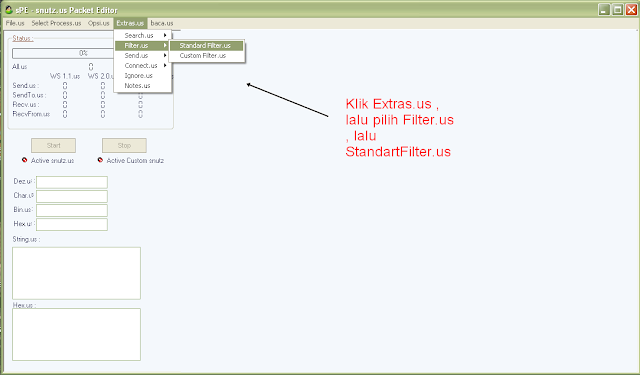640x375 pixels.
Task: Open the baca.us menu
Action: 162,23
